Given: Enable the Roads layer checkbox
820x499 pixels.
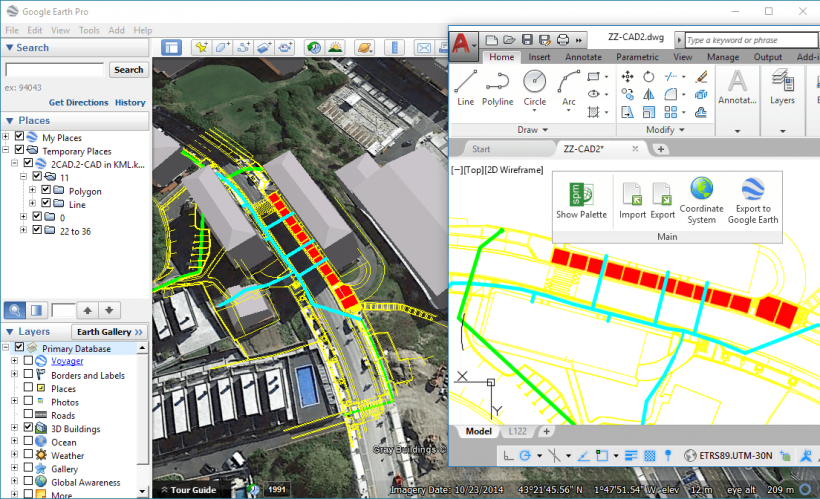Looking at the screenshot, I should (28, 415).
